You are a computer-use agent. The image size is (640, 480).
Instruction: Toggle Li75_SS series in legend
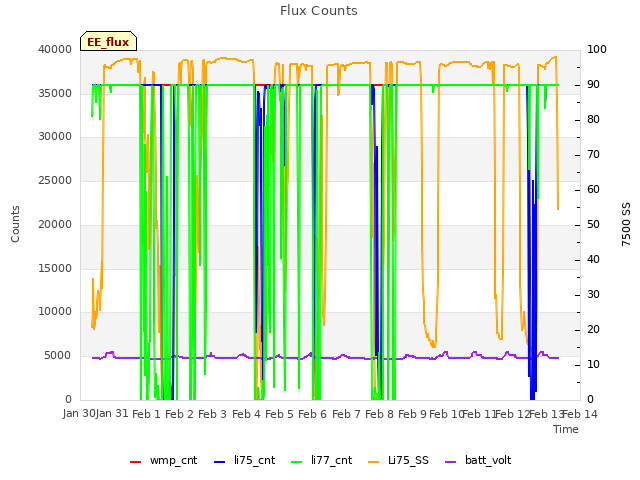(398, 460)
